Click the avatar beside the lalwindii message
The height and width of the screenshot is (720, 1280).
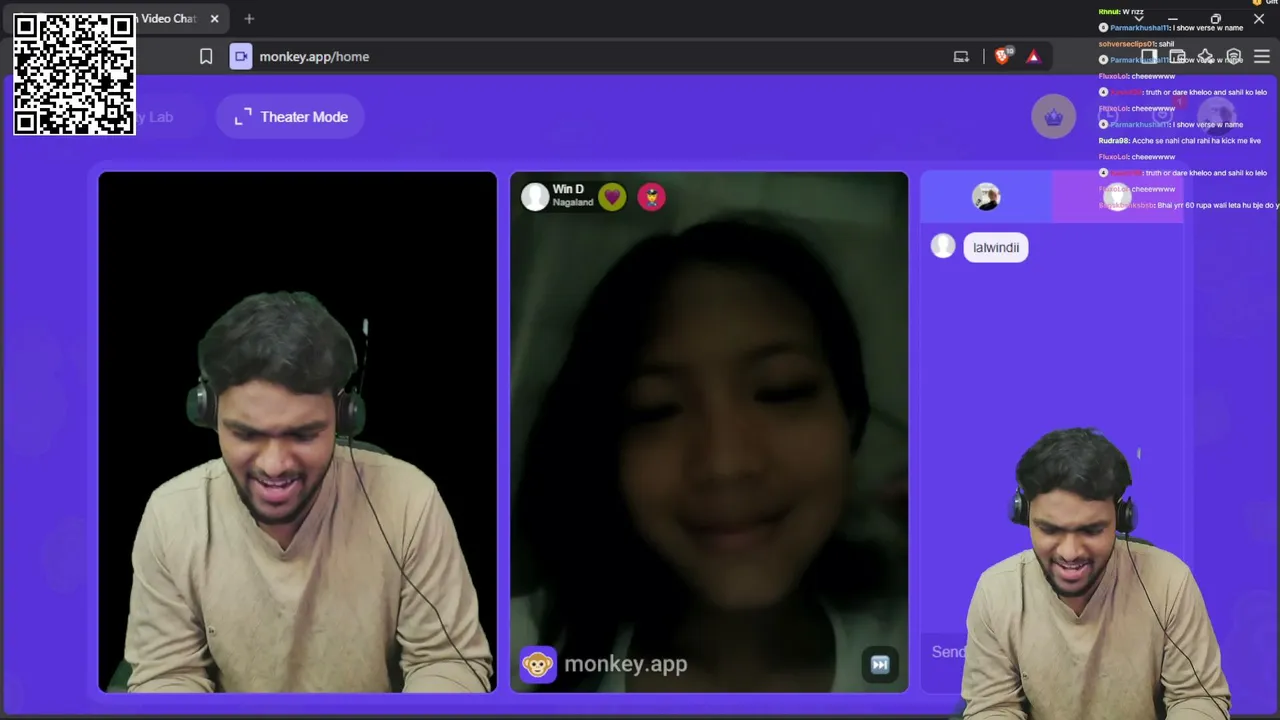tap(943, 246)
